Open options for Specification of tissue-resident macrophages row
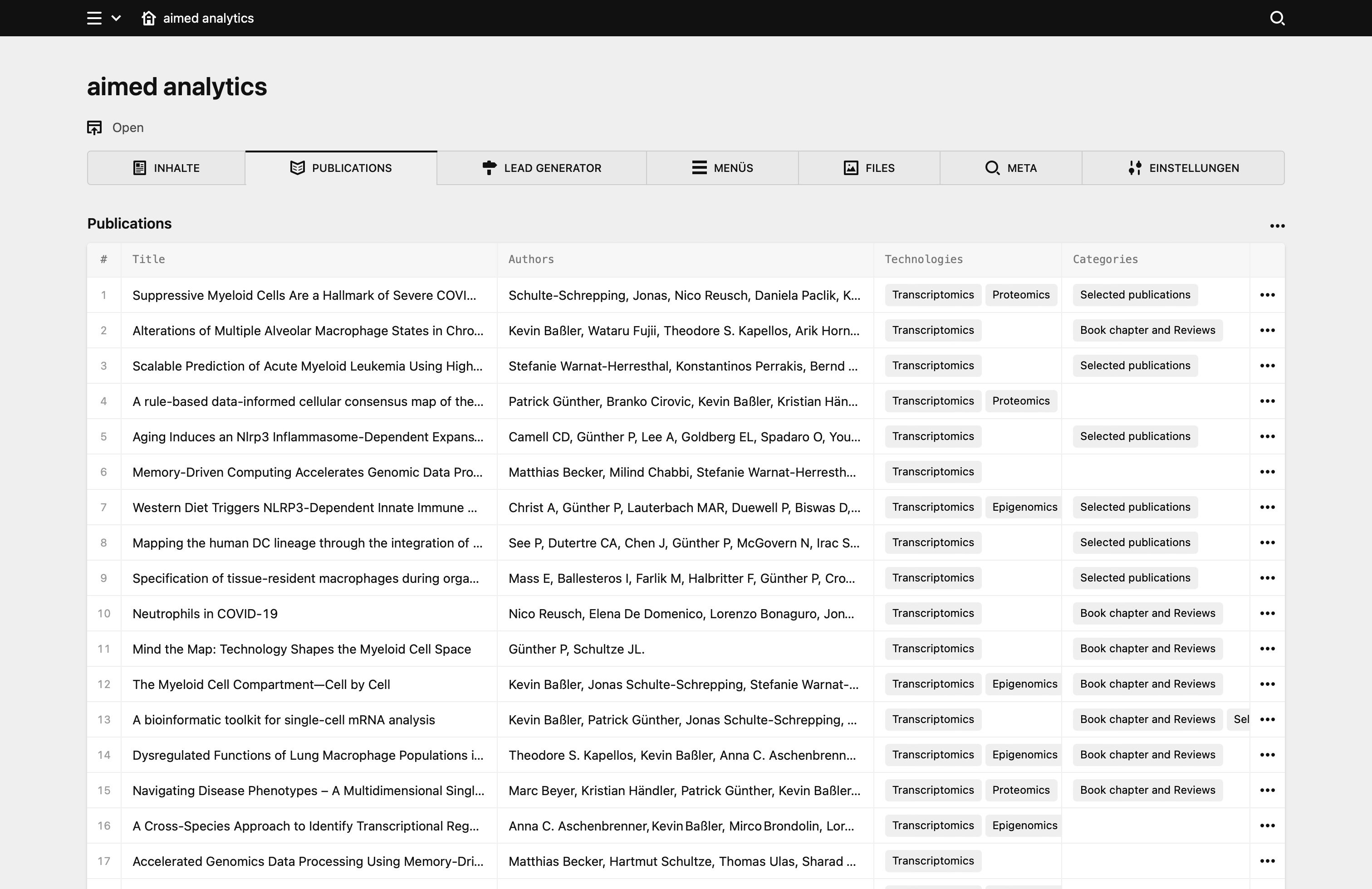Image resolution: width=1372 pixels, height=889 pixels. 1267,578
